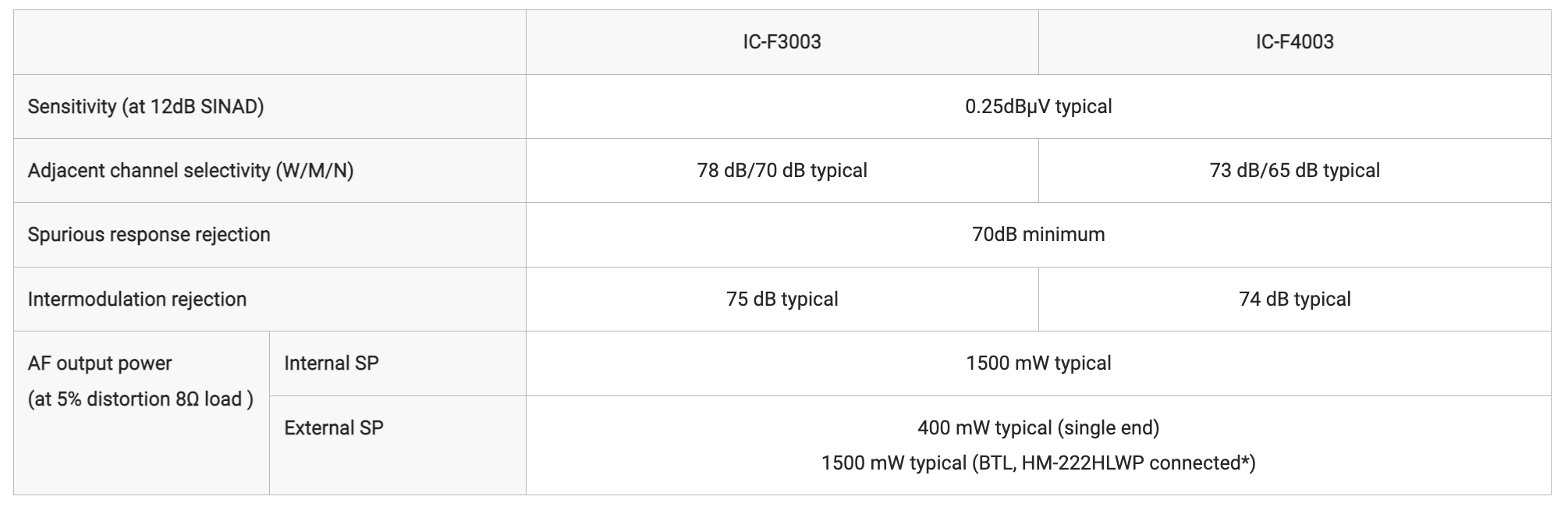Select the Spurious response rejection label
The height and width of the screenshot is (507, 1568).
[149, 235]
